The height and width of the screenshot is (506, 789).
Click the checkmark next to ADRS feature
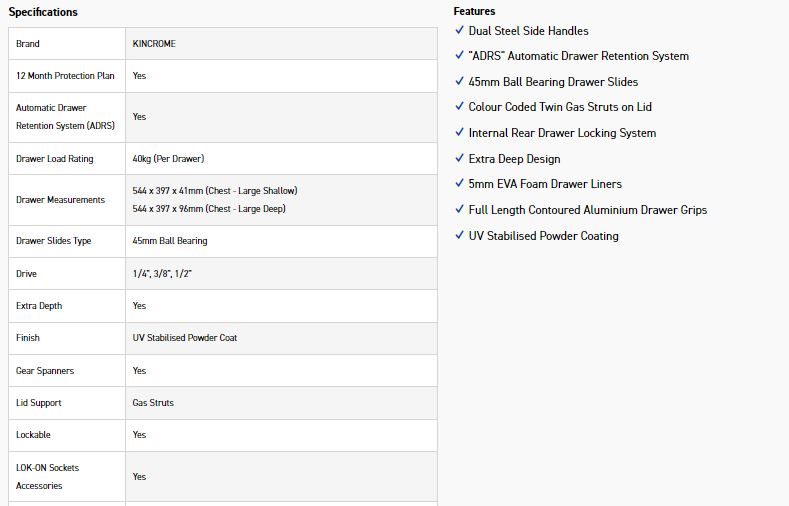(x=459, y=56)
